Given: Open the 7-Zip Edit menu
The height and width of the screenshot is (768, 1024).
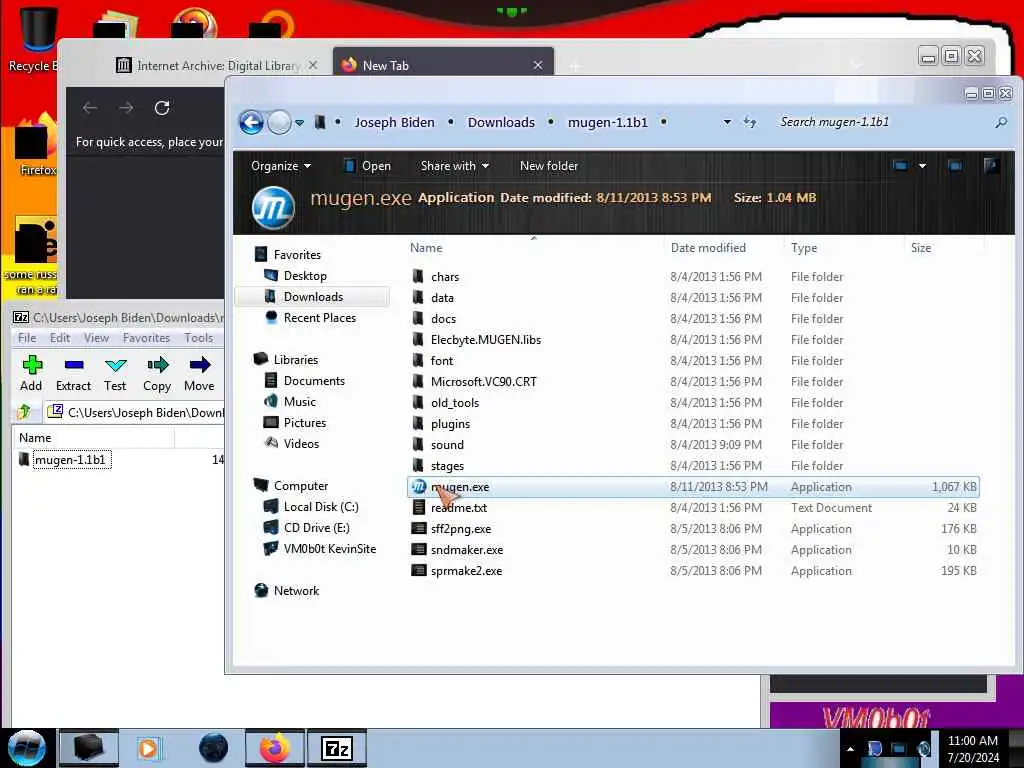Looking at the screenshot, I should click(59, 338).
